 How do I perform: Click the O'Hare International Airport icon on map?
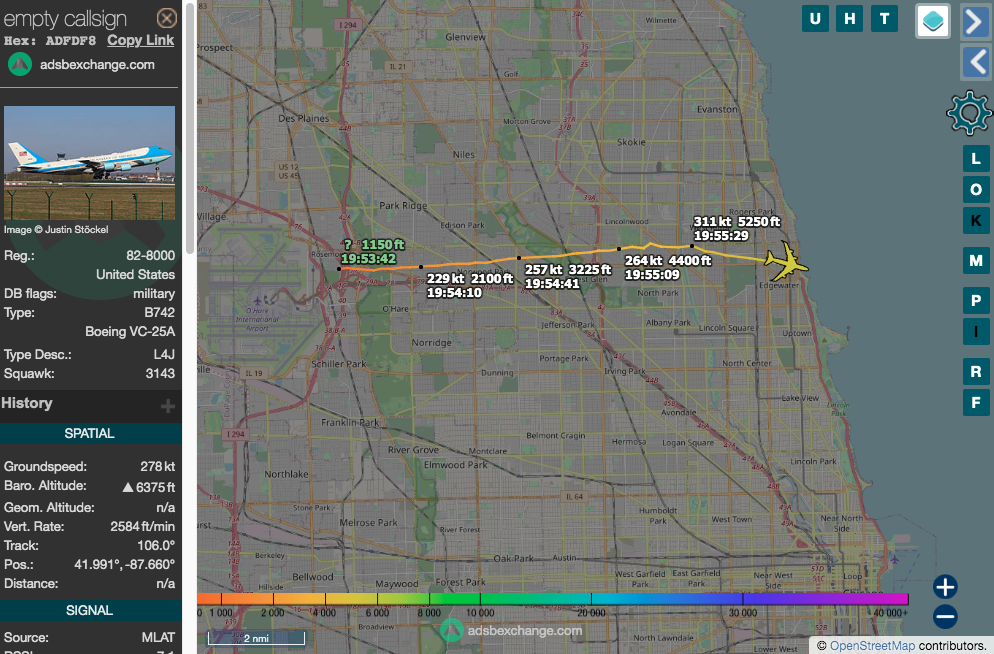click(257, 300)
